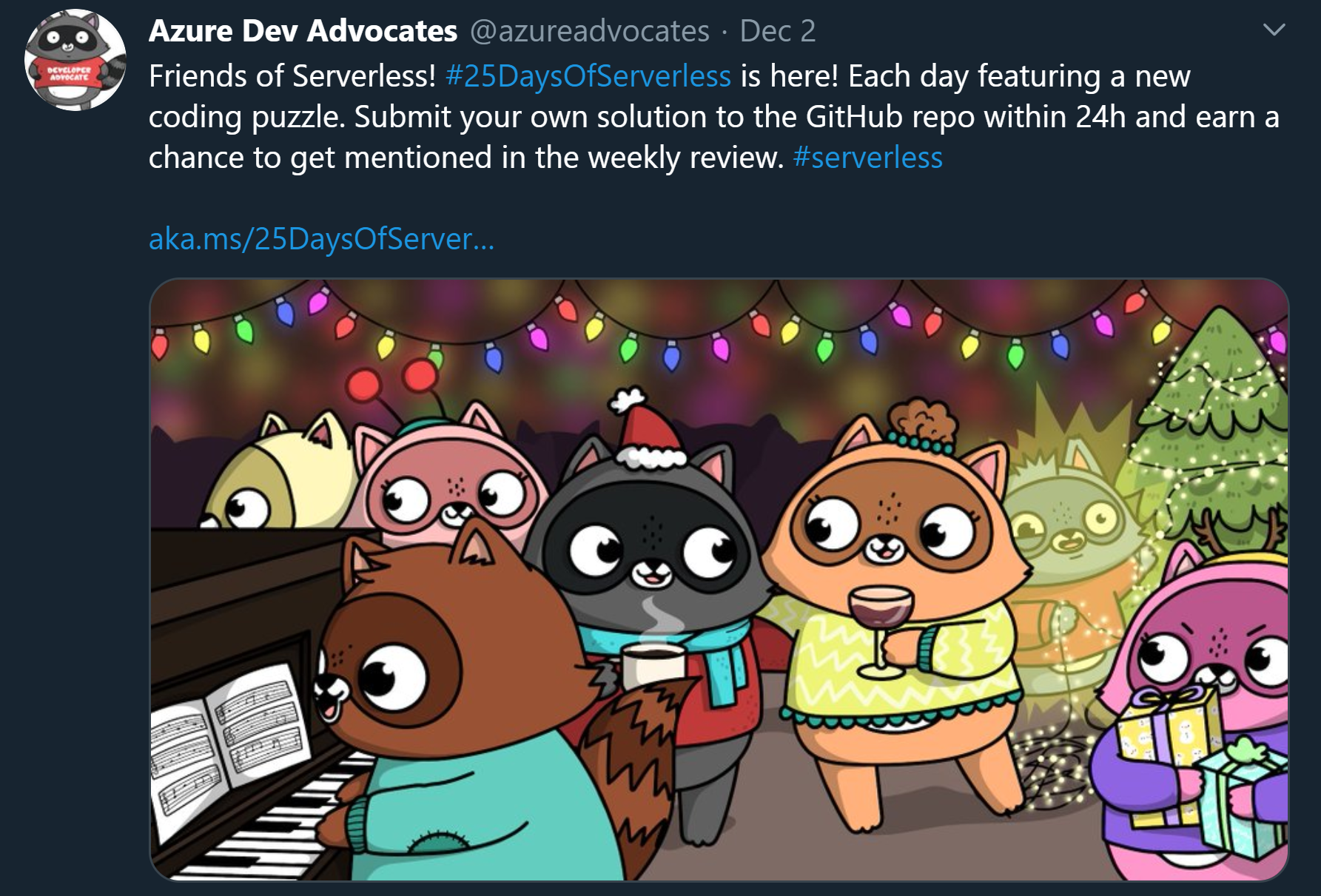Image resolution: width=1321 pixels, height=896 pixels.
Task: Open the Azure Dev Advocates raccoon avatar
Action: [75, 60]
